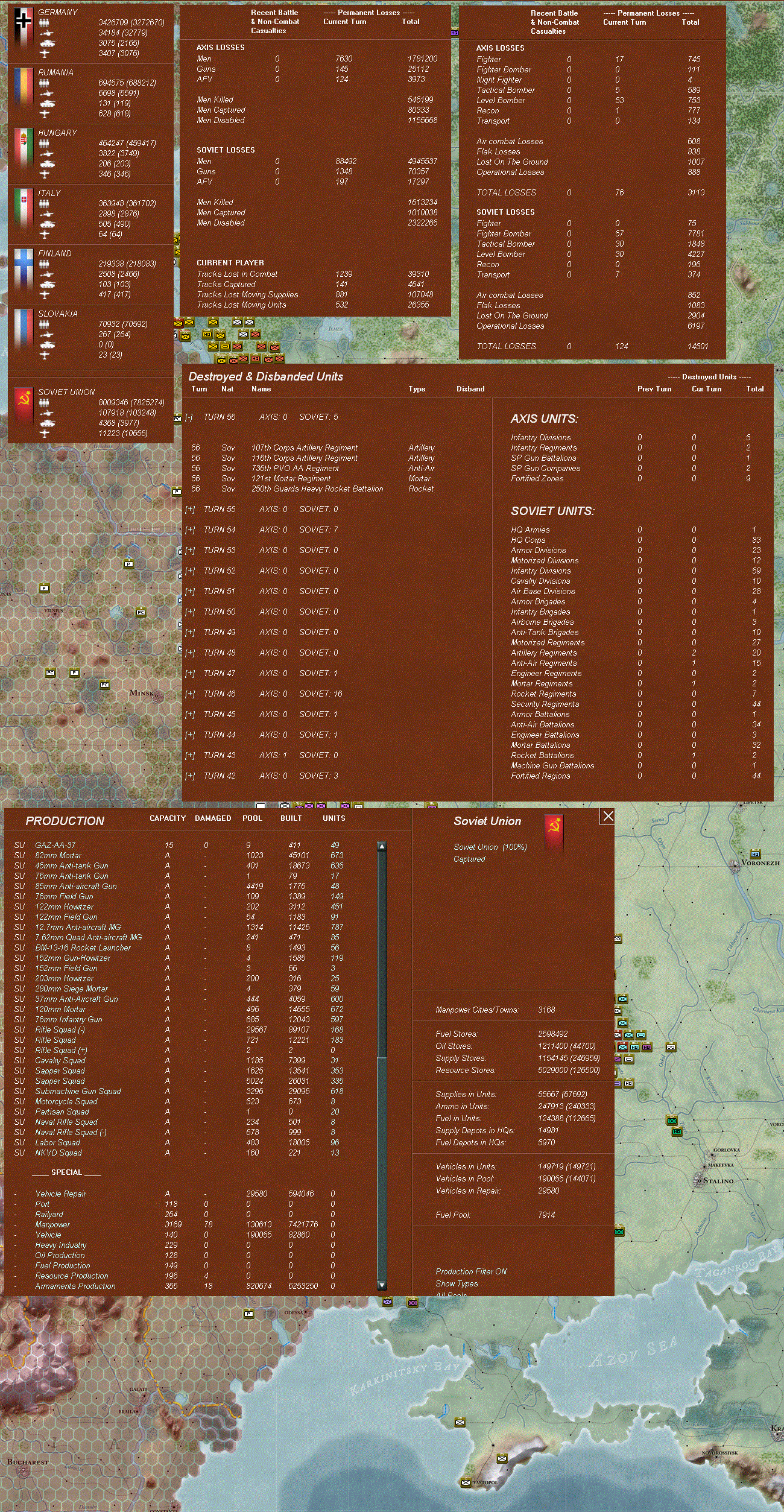Click Rumania's aircraft icon
Screen dimensions: 784x1512
pos(44,114)
